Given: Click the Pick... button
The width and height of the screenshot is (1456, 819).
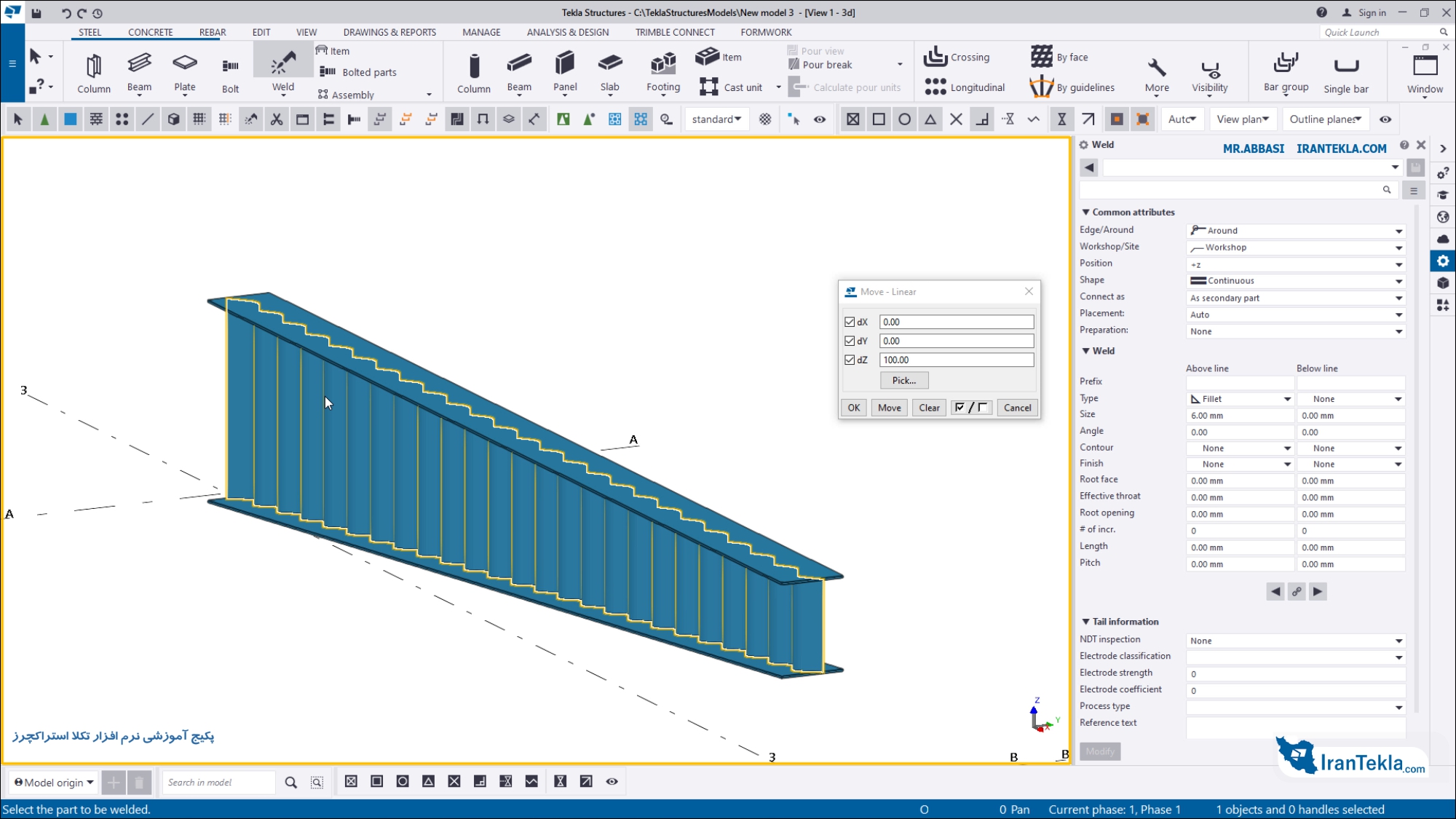Looking at the screenshot, I should click(x=904, y=380).
